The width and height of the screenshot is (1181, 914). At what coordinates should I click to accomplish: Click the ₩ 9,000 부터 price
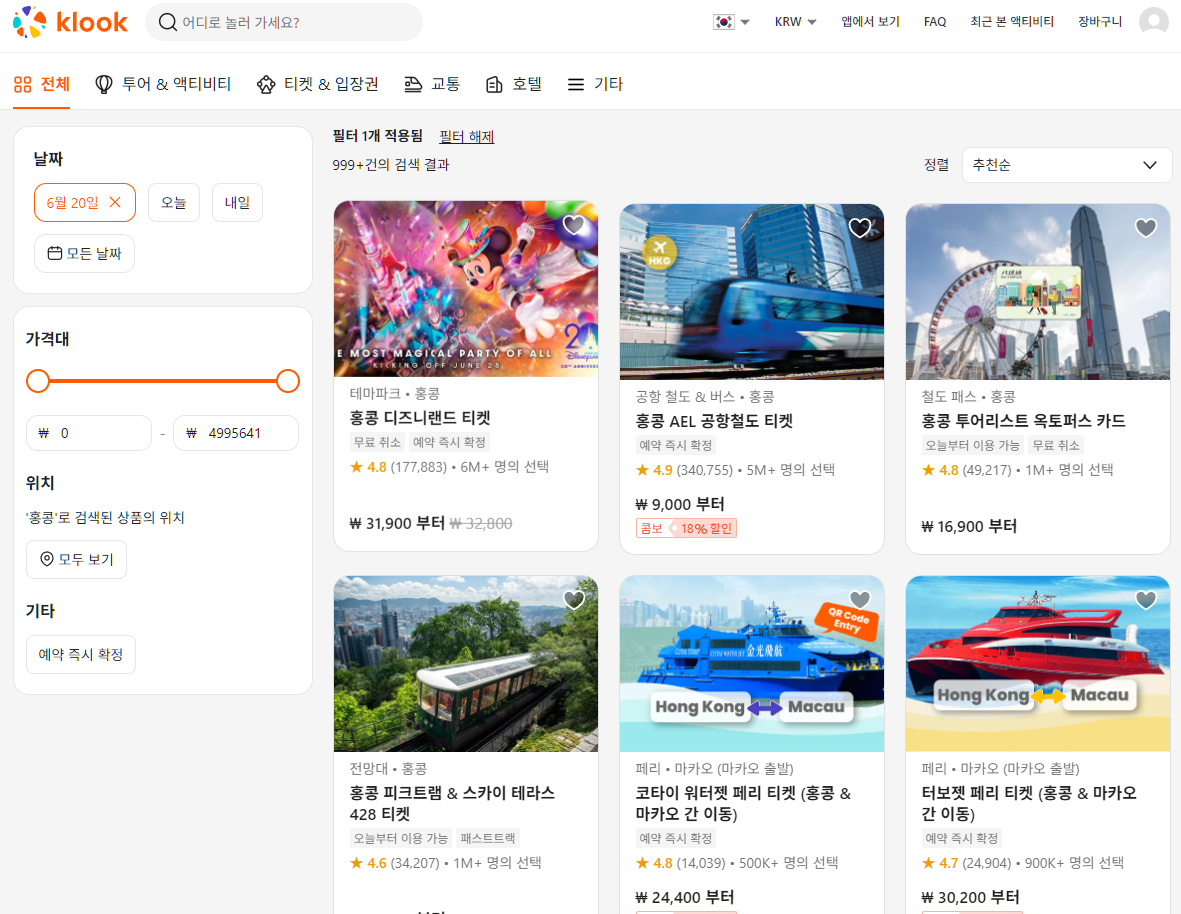point(679,504)
